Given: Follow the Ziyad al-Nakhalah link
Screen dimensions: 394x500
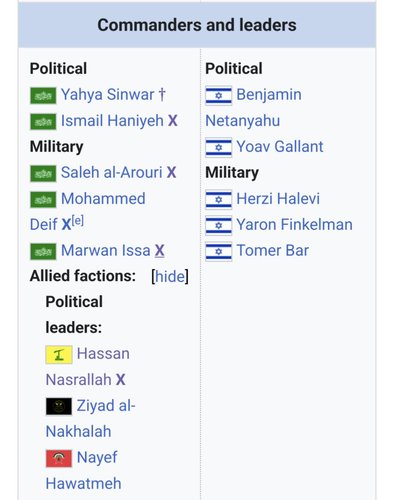Looking at the screenshot, I should point(90,419).
